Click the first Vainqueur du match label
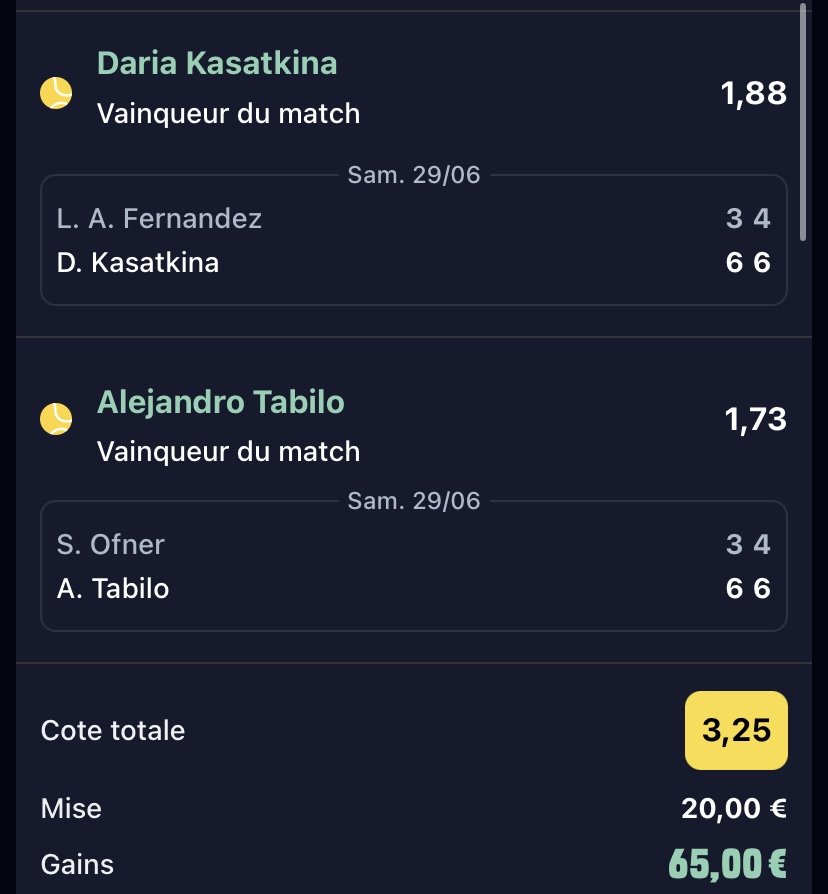The width and height of the screenshot is (828, 894). 229,113
